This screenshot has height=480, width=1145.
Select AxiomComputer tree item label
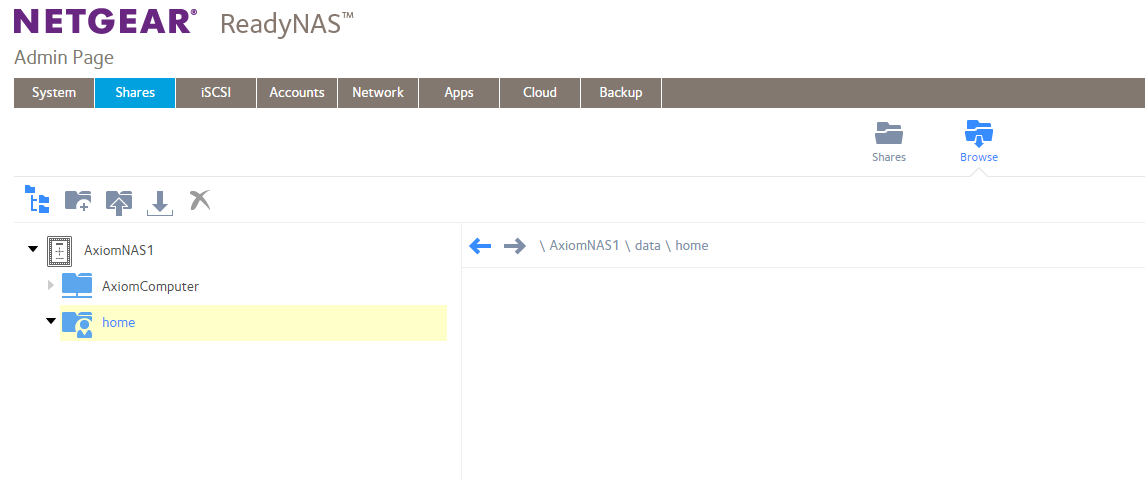click(x=150, y=286)
